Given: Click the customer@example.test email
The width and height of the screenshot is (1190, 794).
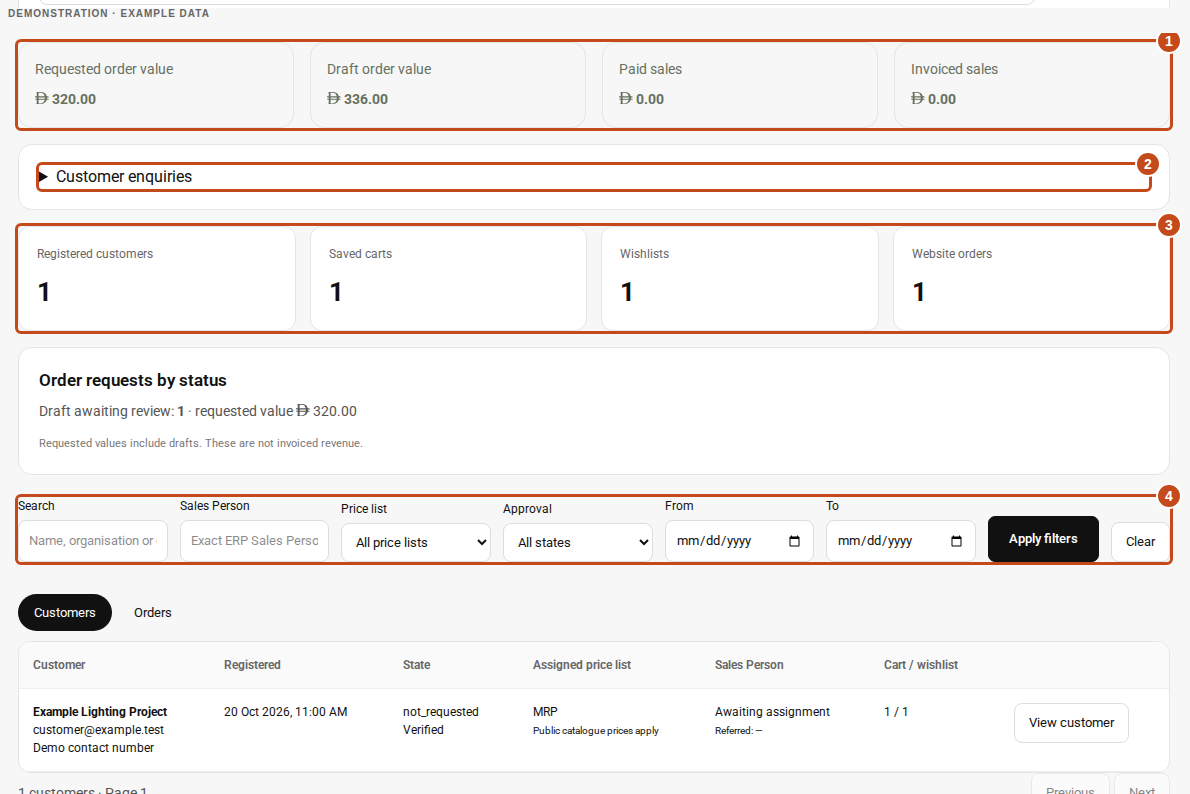Looking at the screenshot, I should click(x=99, y=730).
